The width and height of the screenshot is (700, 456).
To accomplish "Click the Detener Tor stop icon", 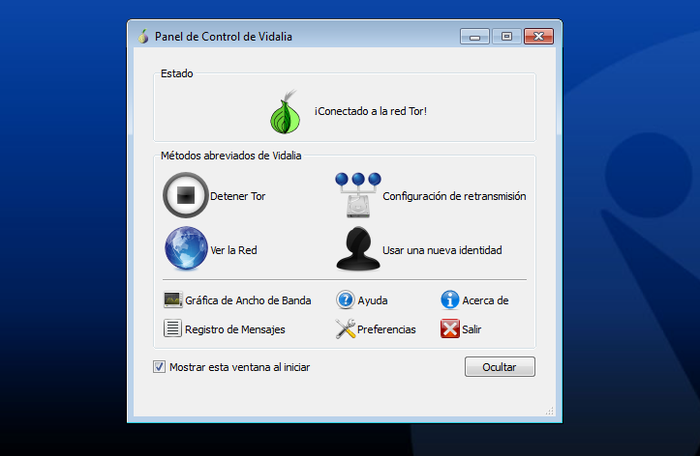I will [x=186, y=195].
